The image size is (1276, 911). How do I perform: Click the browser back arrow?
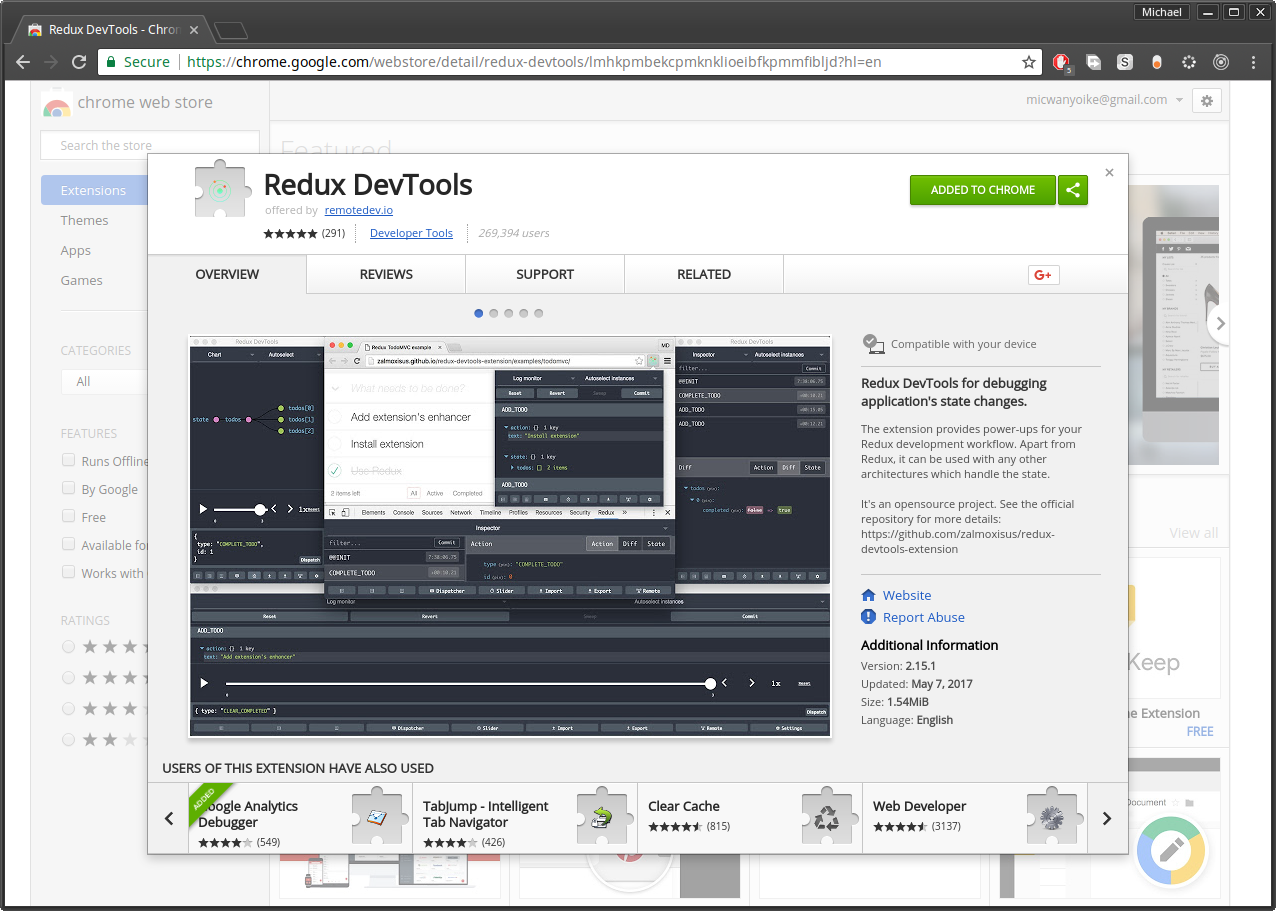[23, 62]
